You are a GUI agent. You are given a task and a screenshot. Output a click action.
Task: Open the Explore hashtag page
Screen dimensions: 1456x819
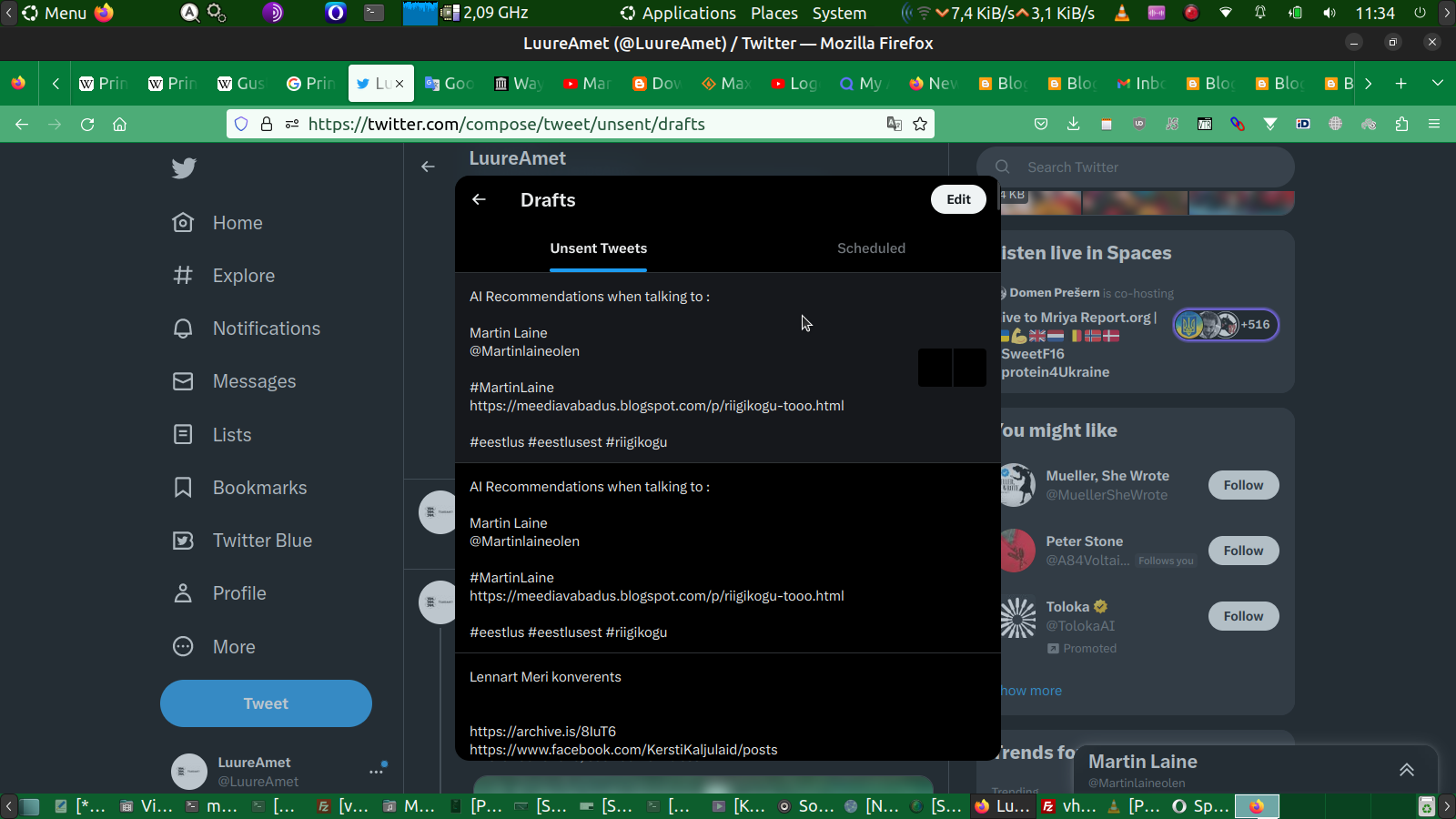click(224, 276)
